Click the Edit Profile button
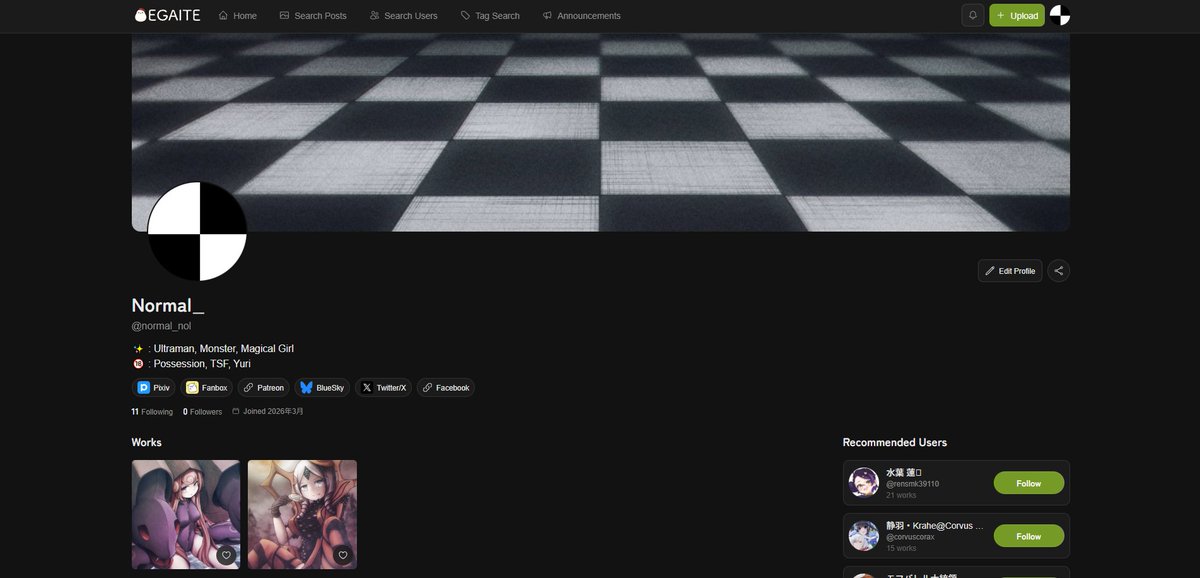1200x578 pixels. [x=1010, y=271]
